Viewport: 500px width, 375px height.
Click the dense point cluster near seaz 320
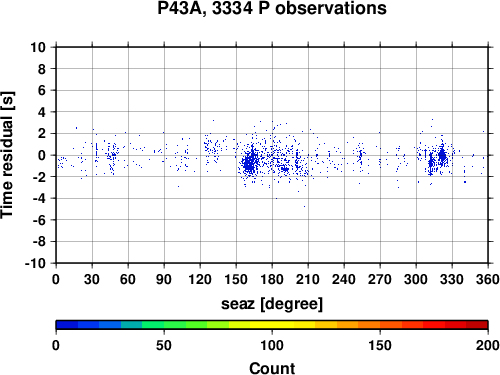(442, 155)
